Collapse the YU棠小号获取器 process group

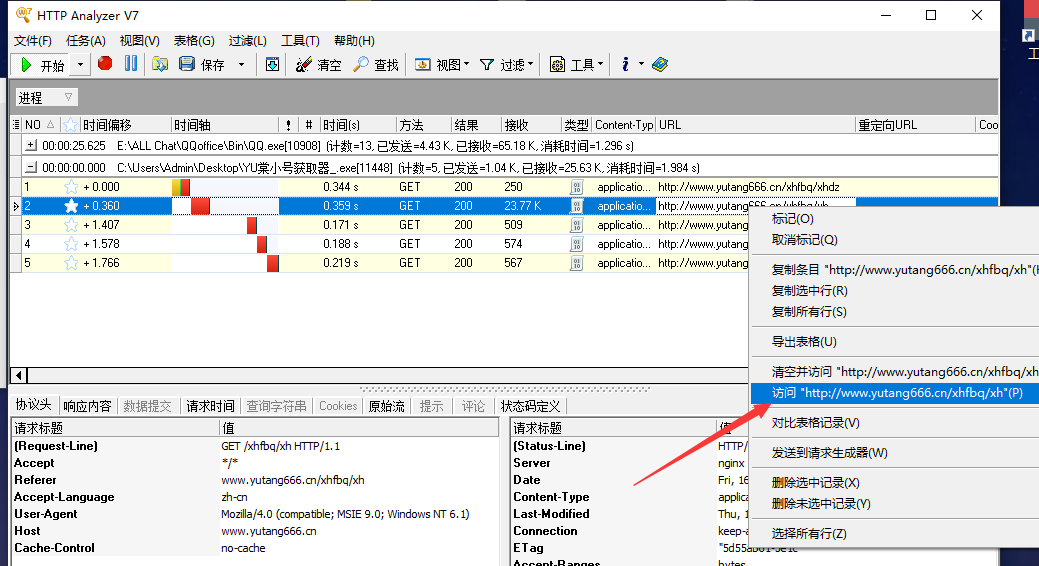(30, 168)
